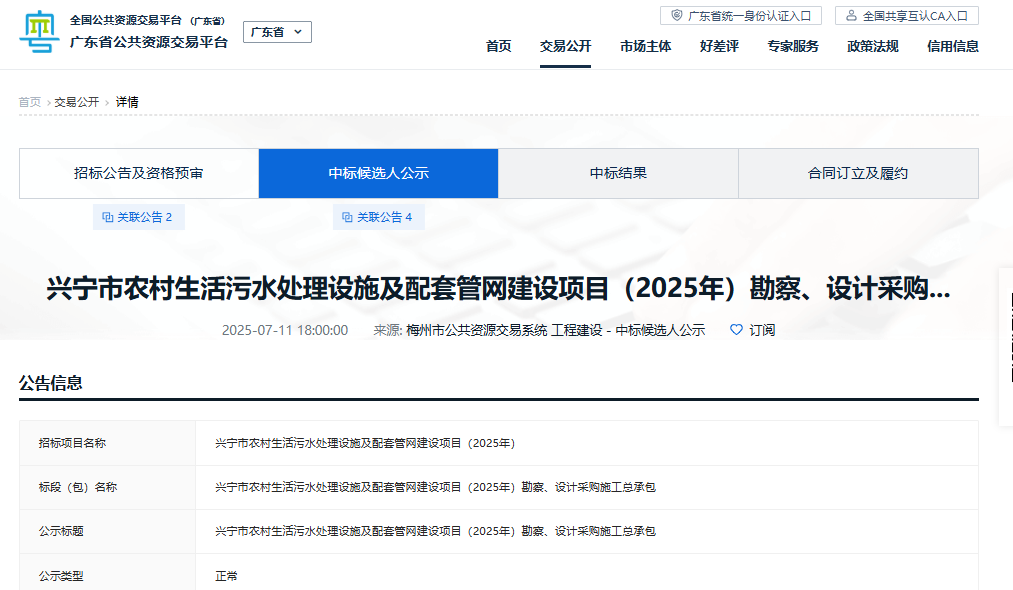The image size is (1013, 590).
Task: Switch to 中标候选人公示 tab
Action: point(379,173)
